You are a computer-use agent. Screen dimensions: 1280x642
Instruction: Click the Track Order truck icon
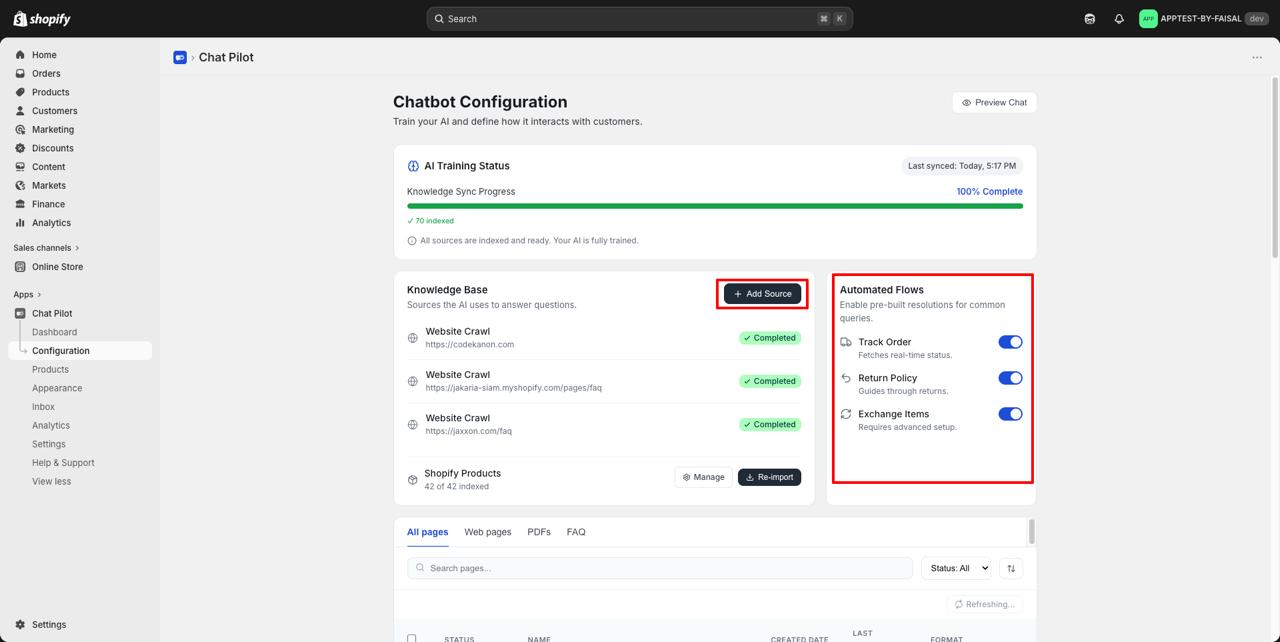point(846,342)
